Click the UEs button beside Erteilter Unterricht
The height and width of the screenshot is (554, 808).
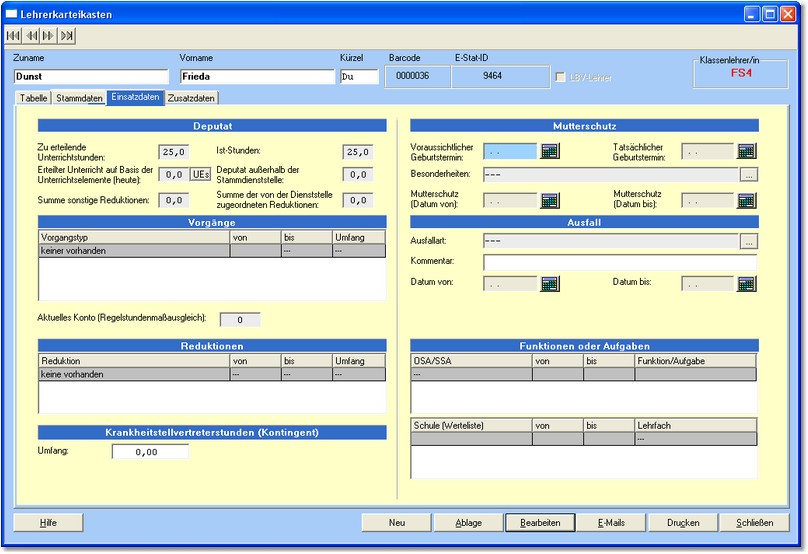pyautogui.click(x=201, y=175)
